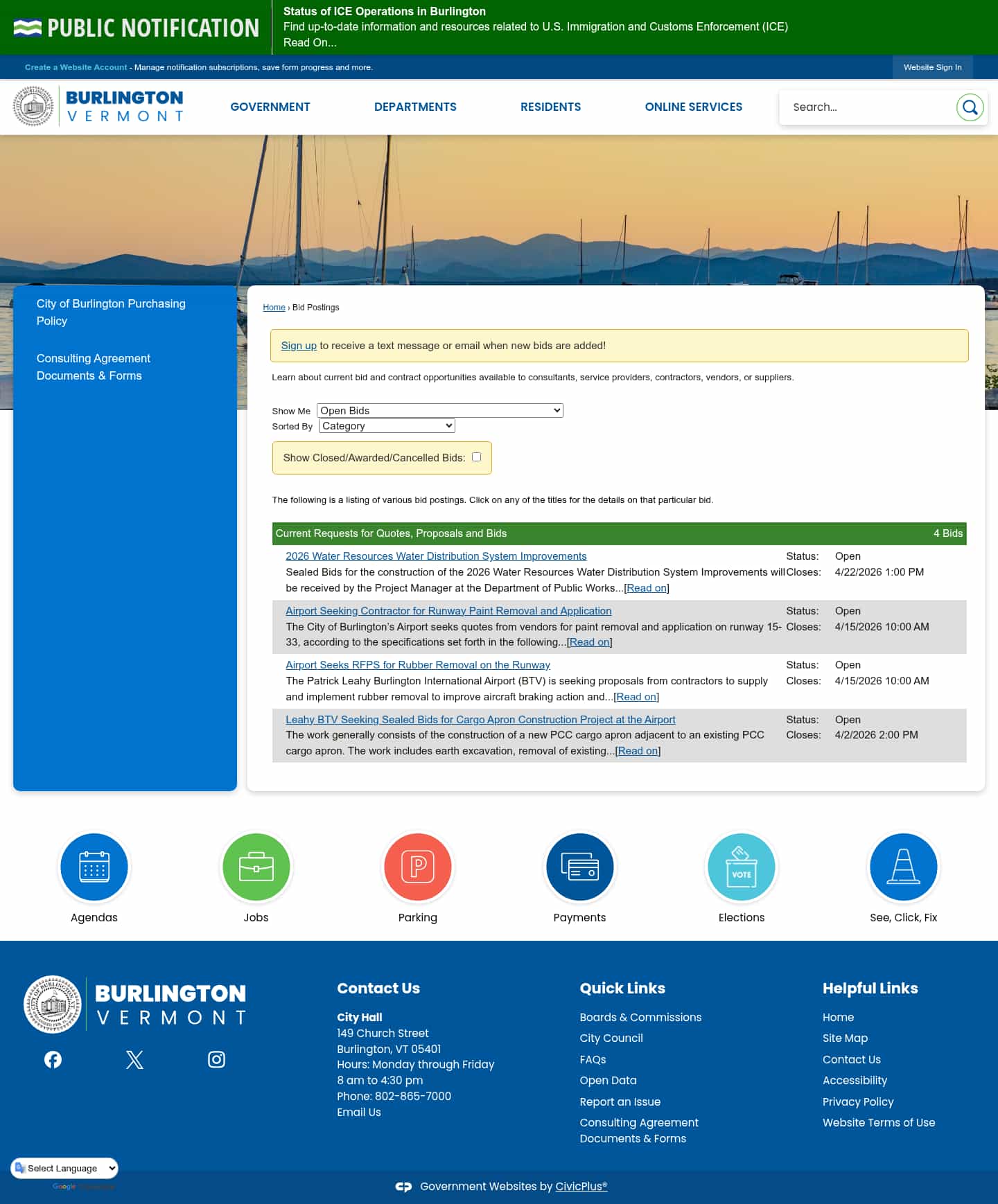
Task: Click the Agendas label text
Action: tap(94, 917)
